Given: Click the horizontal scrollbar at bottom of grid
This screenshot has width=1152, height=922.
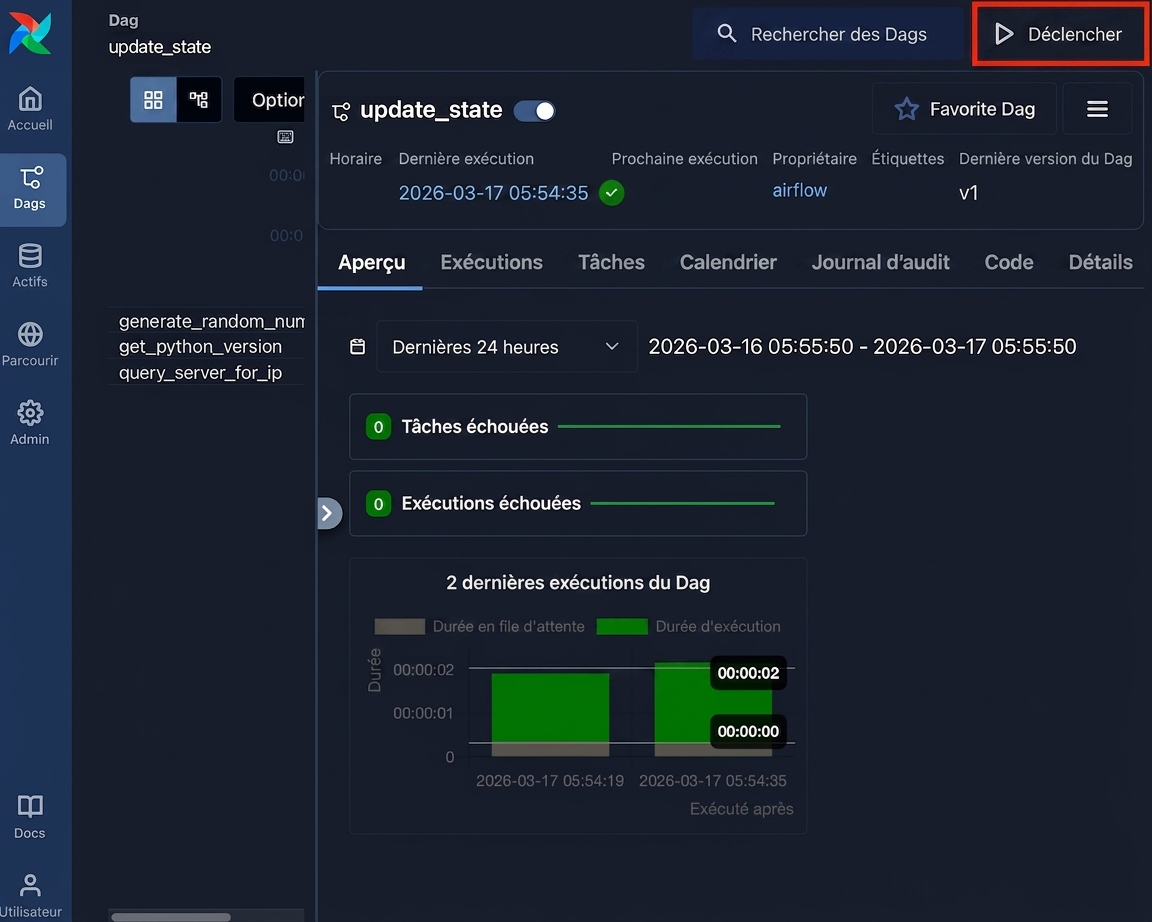Looking at the screenshot, I should click(x=170, y=917).
